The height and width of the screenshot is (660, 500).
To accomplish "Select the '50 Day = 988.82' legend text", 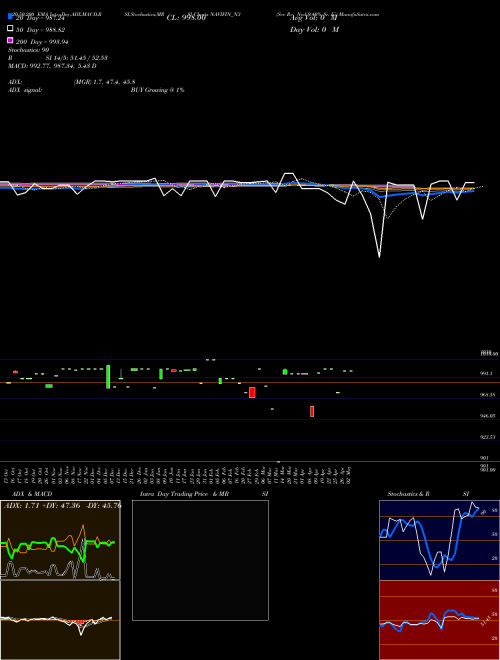I will click(40, 30).
